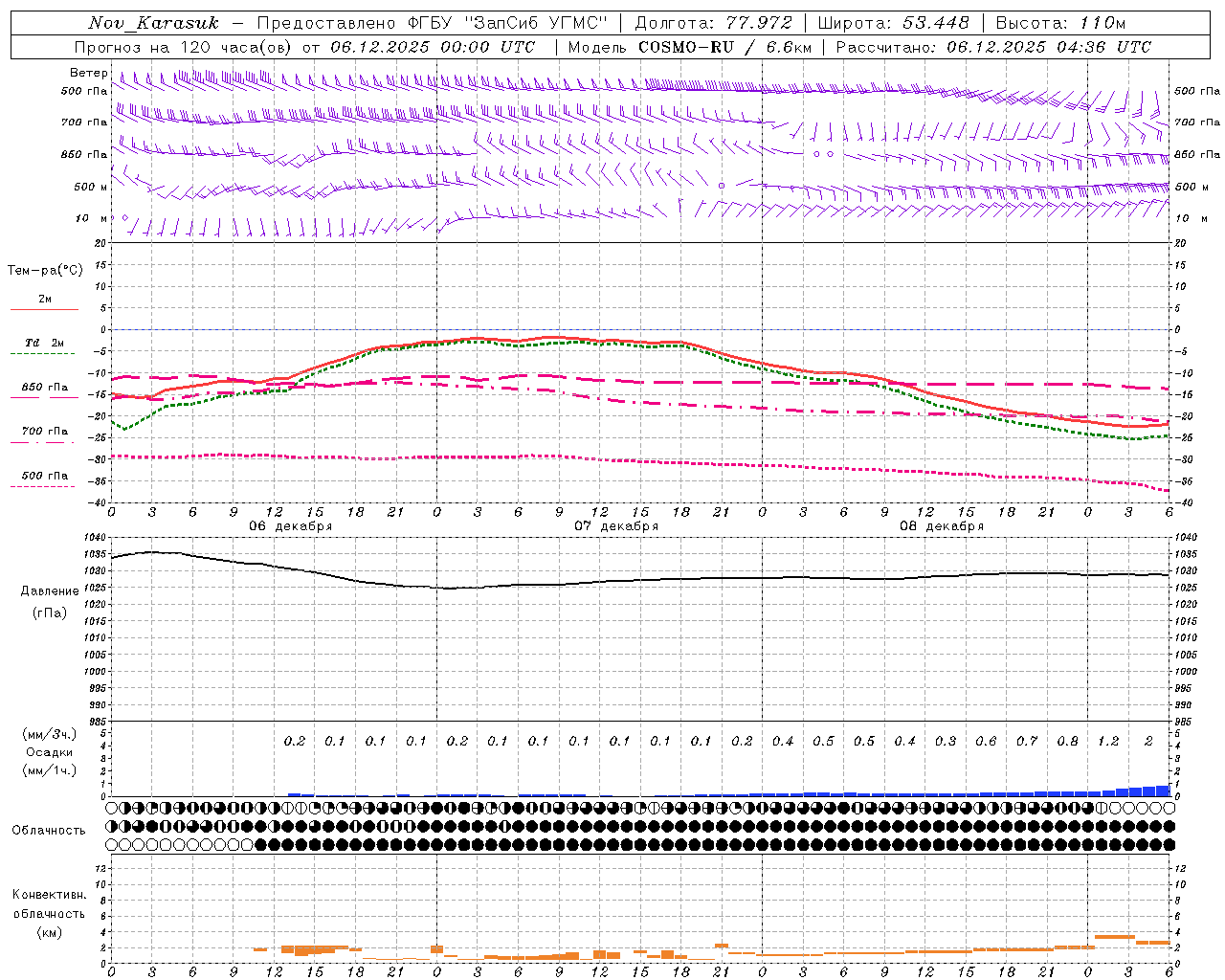The width and height of the screenshot is (1225, 980).
Task: Select the '2м' temperature legend entry
Action: 45,300
